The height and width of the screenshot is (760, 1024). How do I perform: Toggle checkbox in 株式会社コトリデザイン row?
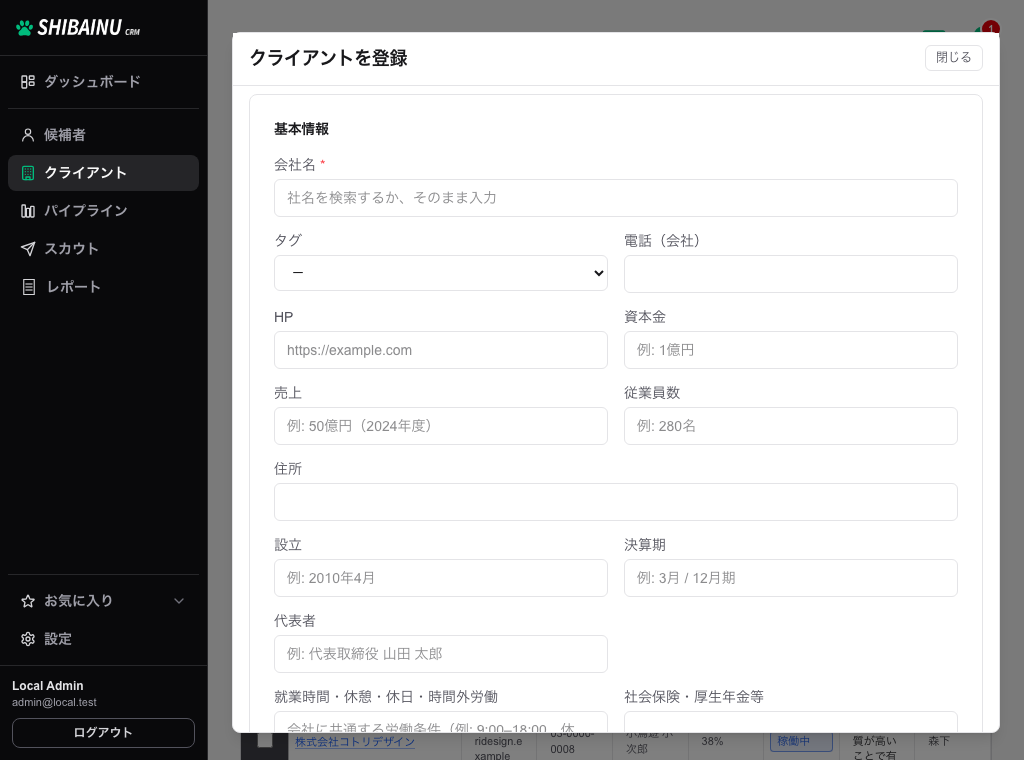(265, 740)
